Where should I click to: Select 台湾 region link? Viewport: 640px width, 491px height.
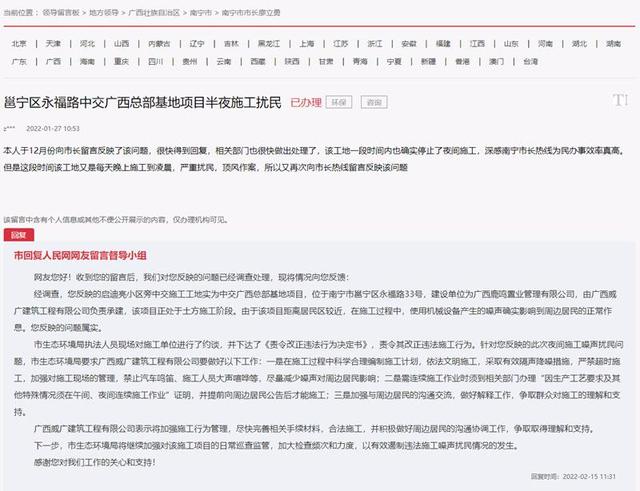pos(531,61)
